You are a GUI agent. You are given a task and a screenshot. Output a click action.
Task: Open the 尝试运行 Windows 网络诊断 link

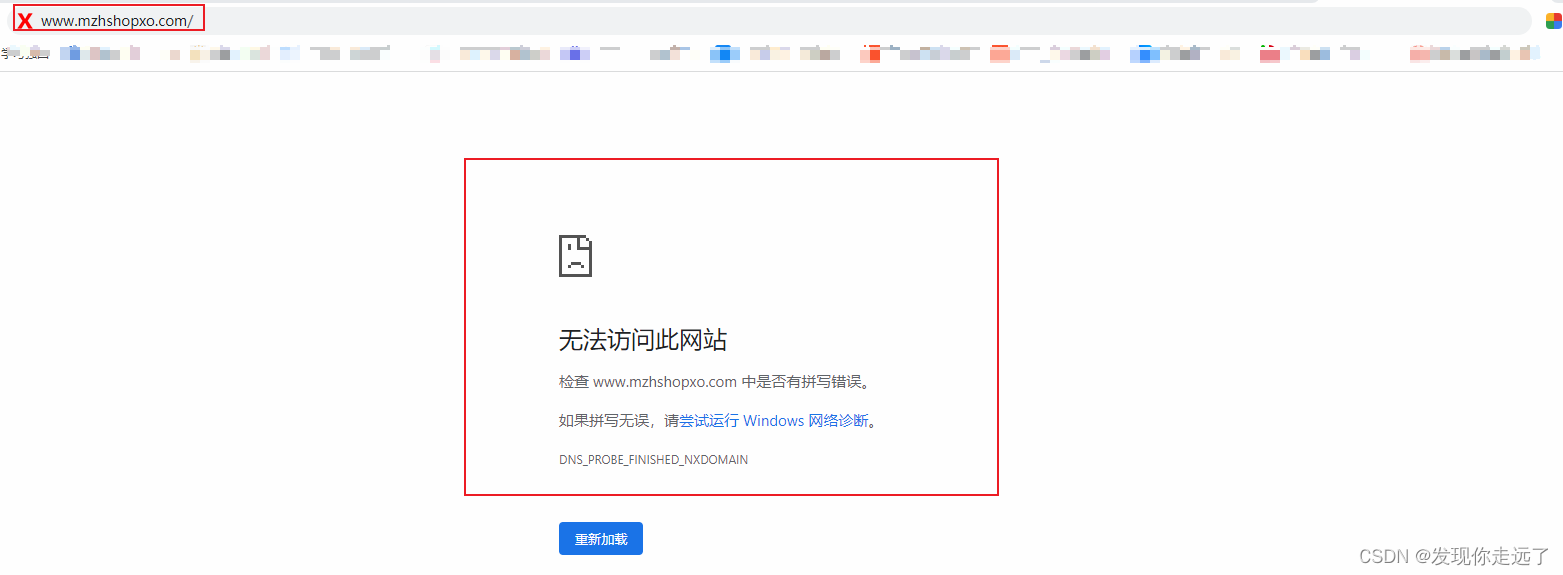[x=774, y=421]
